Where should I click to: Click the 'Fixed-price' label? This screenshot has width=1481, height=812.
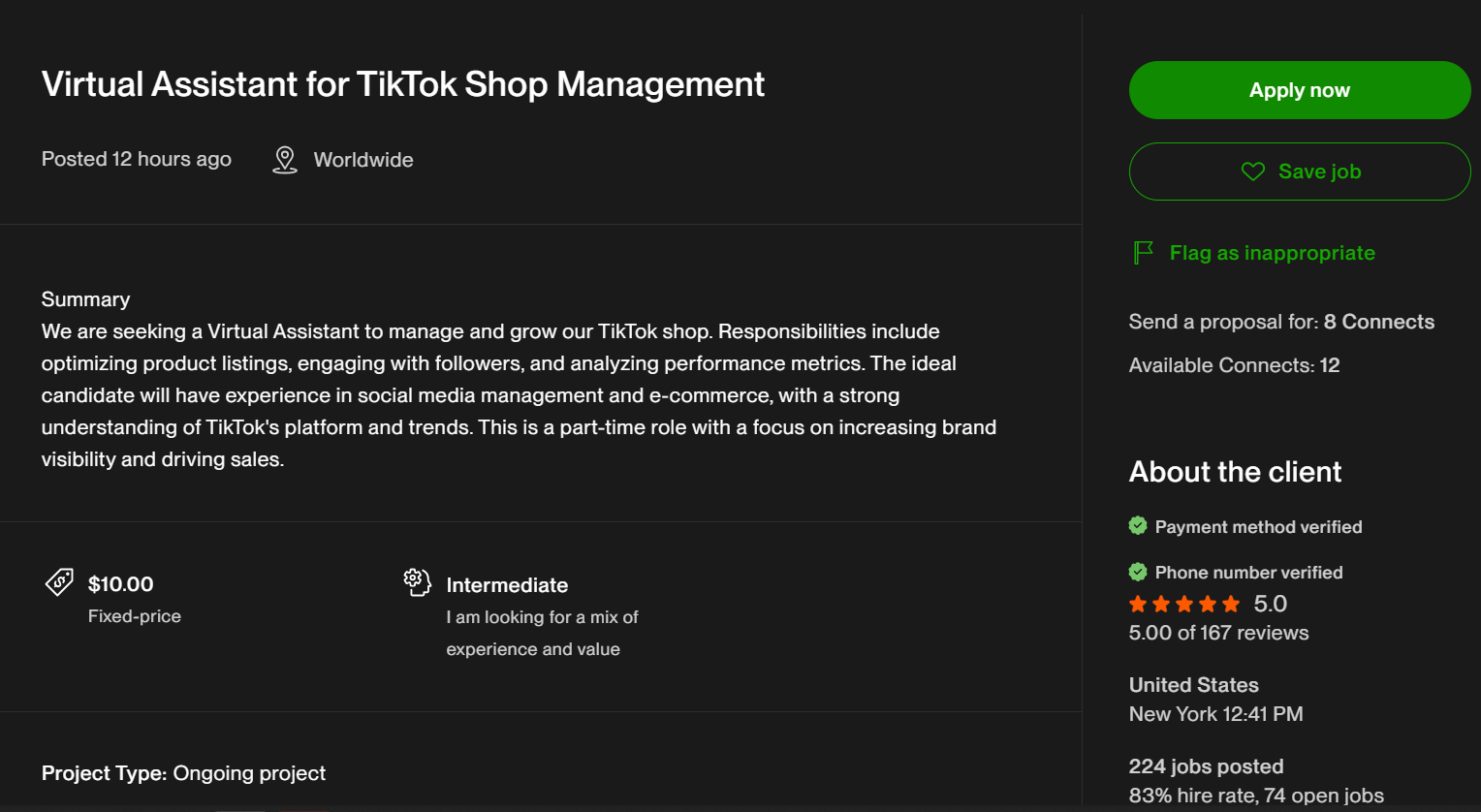135,616
